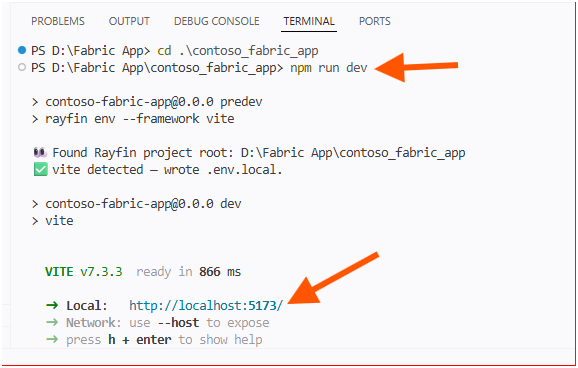The width and height of the screenshot is (578, 368).
Task: Click 'contoso-fabric-app@0.0.0 predev' line
Action: 147,102
